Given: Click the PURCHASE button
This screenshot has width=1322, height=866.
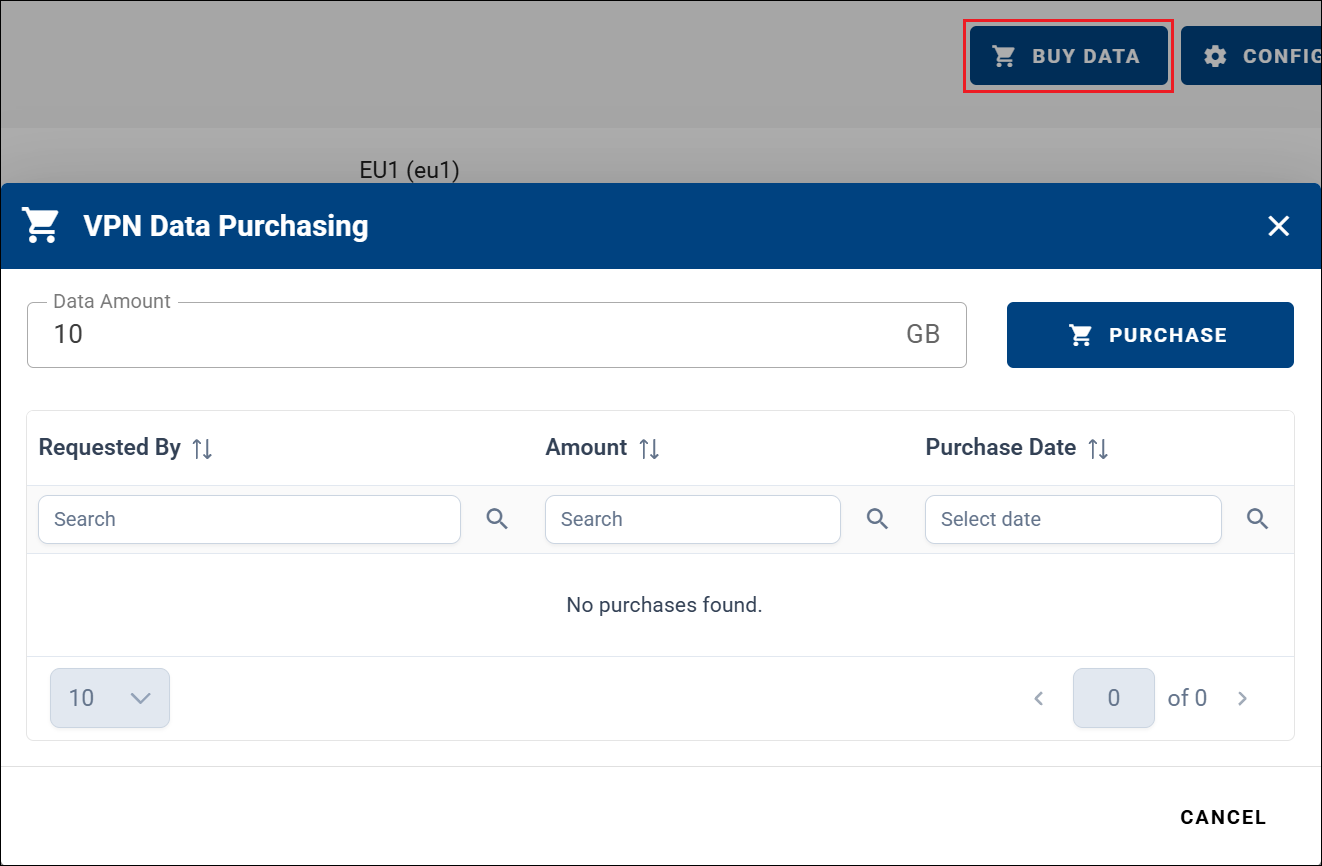Looking at the screenshot, I should coord(1150,335).
